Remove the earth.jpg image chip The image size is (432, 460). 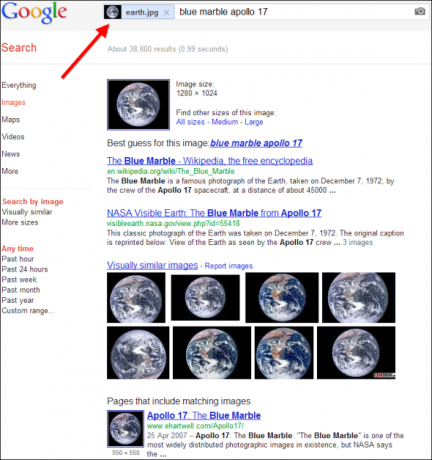(x=166, y=13)
